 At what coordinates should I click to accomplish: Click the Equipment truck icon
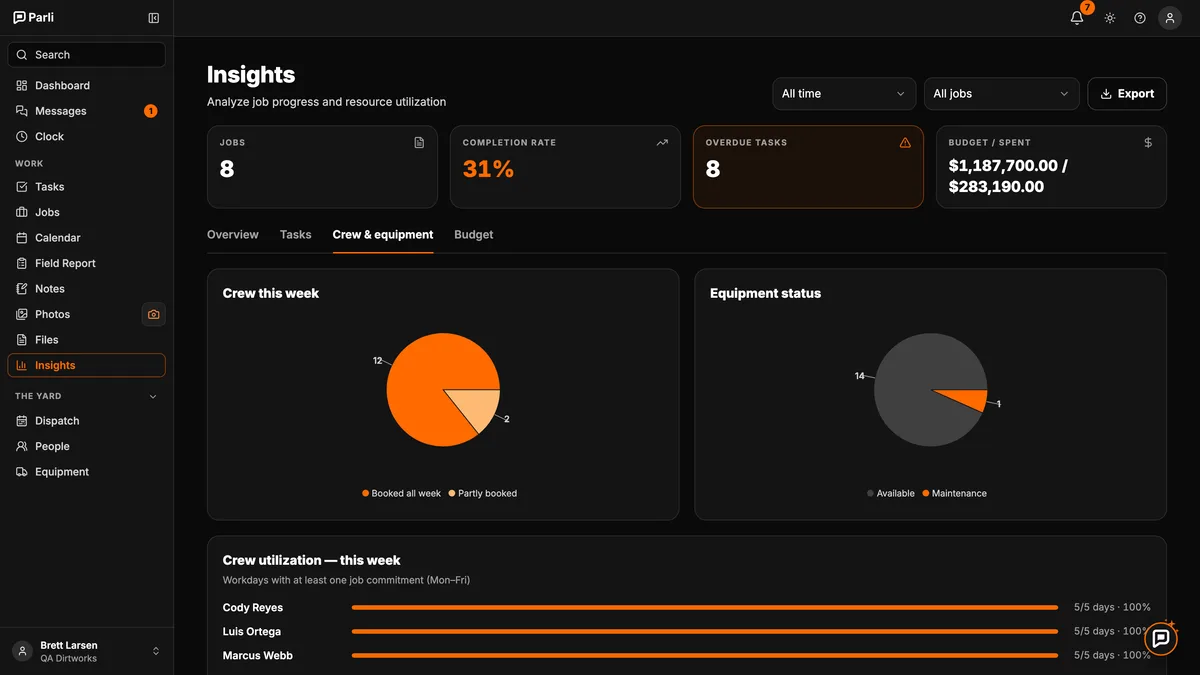pos(22,472)
